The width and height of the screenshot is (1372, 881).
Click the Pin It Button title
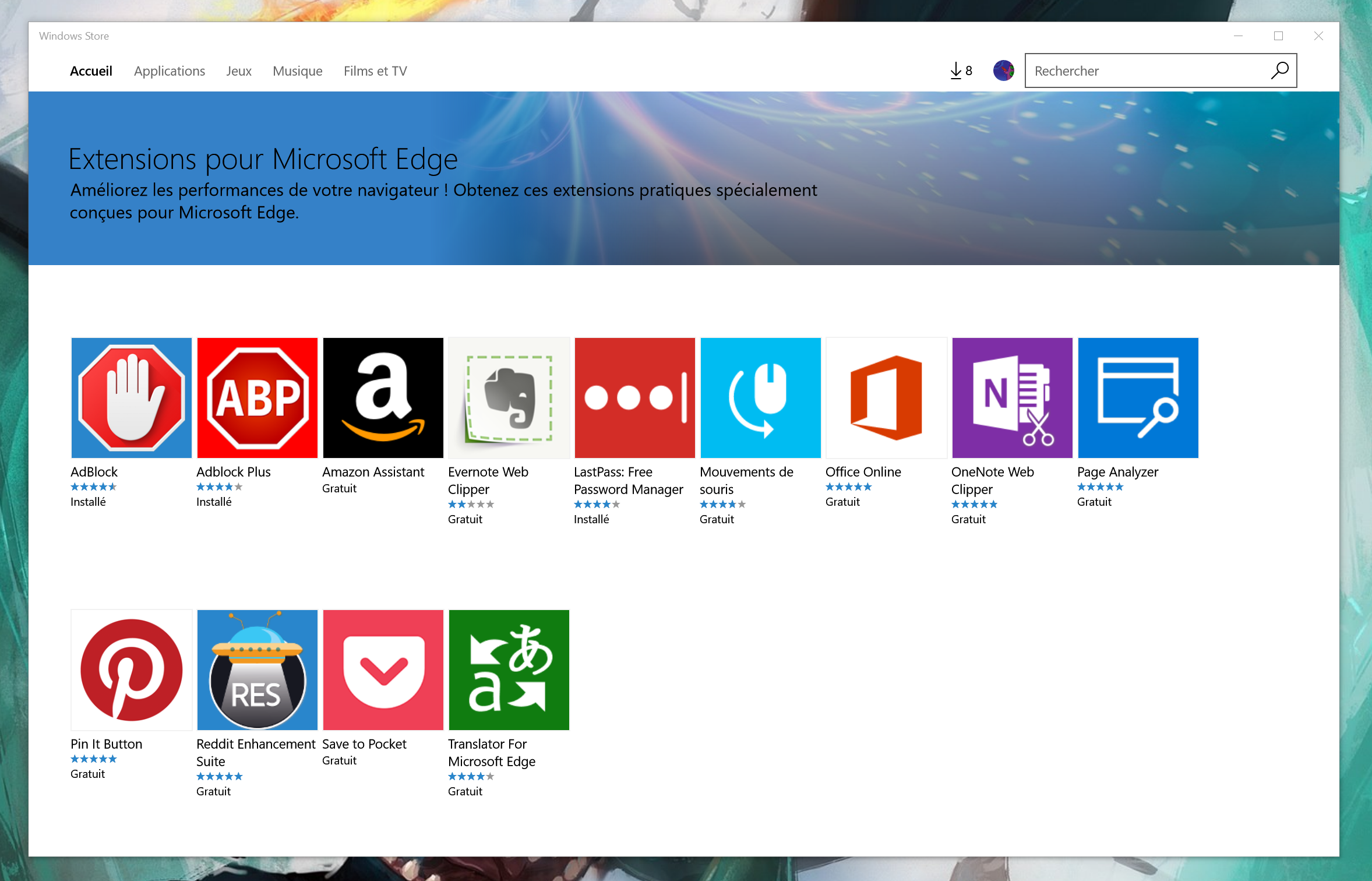[x=107, y=744]
